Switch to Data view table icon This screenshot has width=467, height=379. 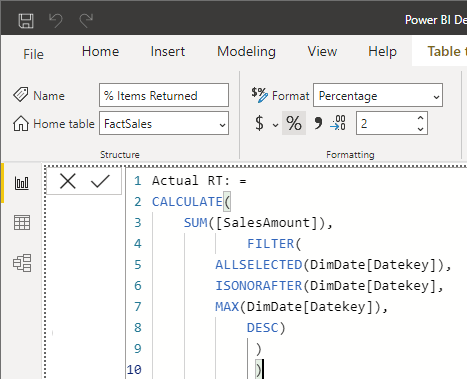(22, 223)
